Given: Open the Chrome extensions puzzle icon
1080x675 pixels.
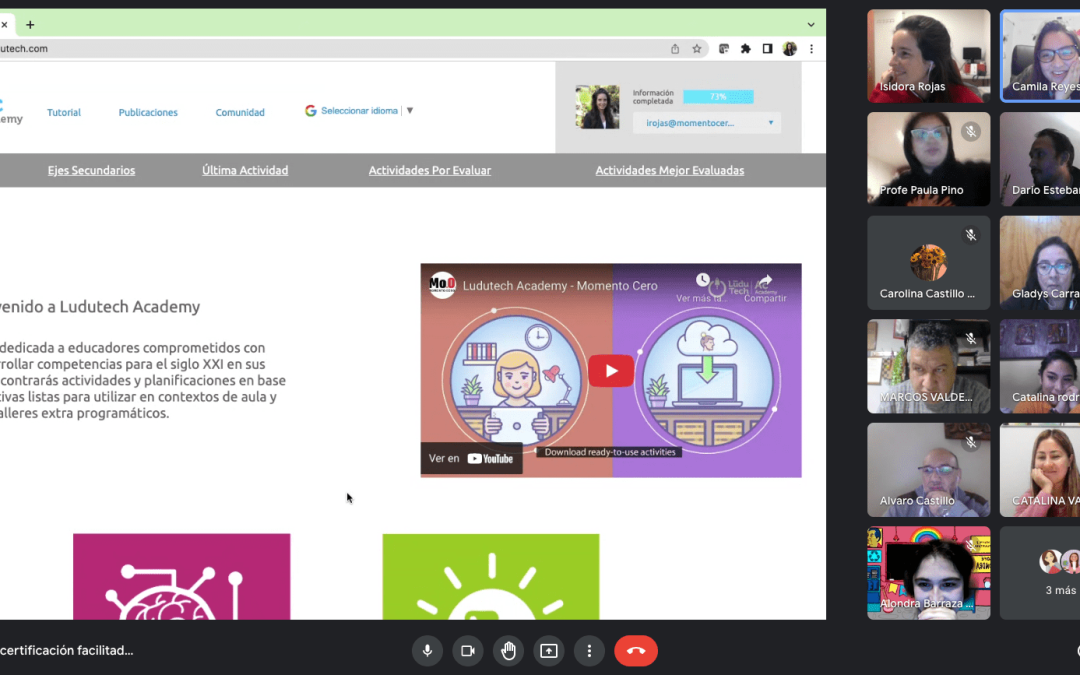Looking at the screenshot, I should (x=745, y=49).
